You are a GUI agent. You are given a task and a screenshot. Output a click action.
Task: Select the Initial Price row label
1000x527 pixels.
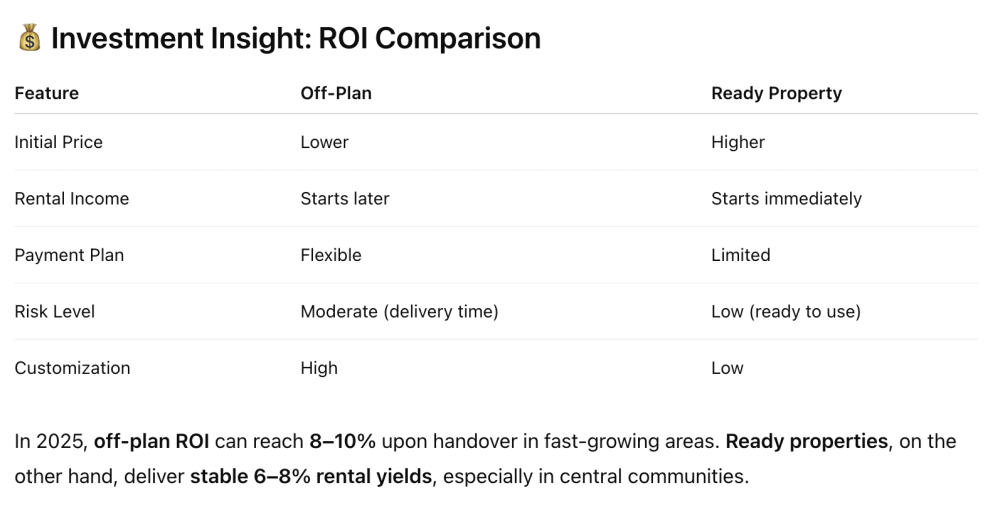coord(59,142)
